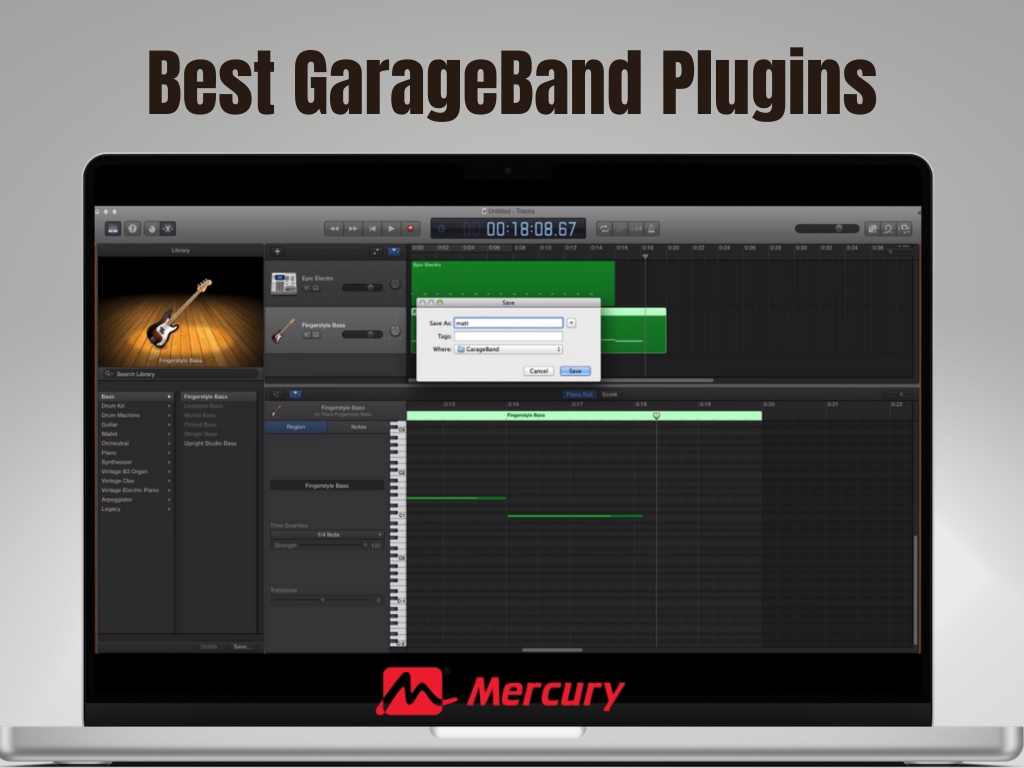Open the Tuner button
This screenshot has width=1024, height=768.
(x=620, y=229)
